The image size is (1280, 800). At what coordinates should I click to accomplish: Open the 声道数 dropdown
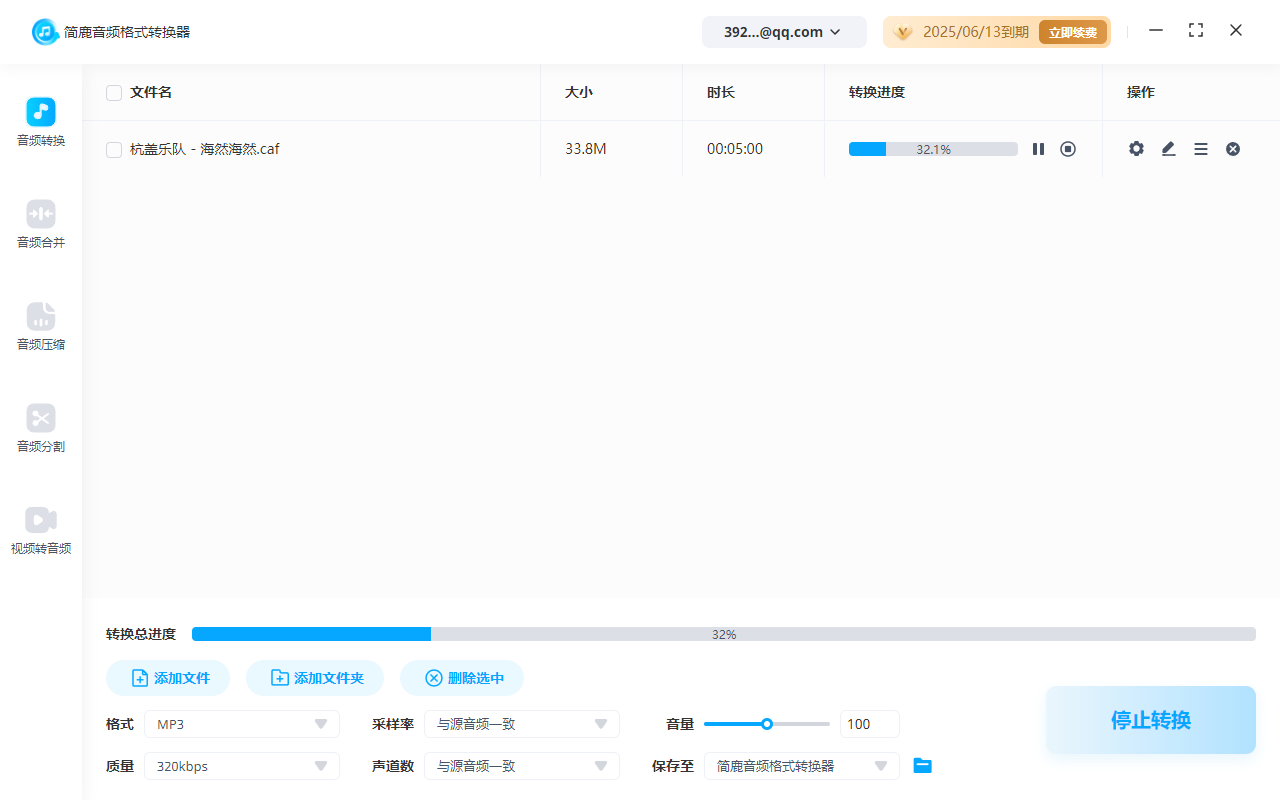522,766
